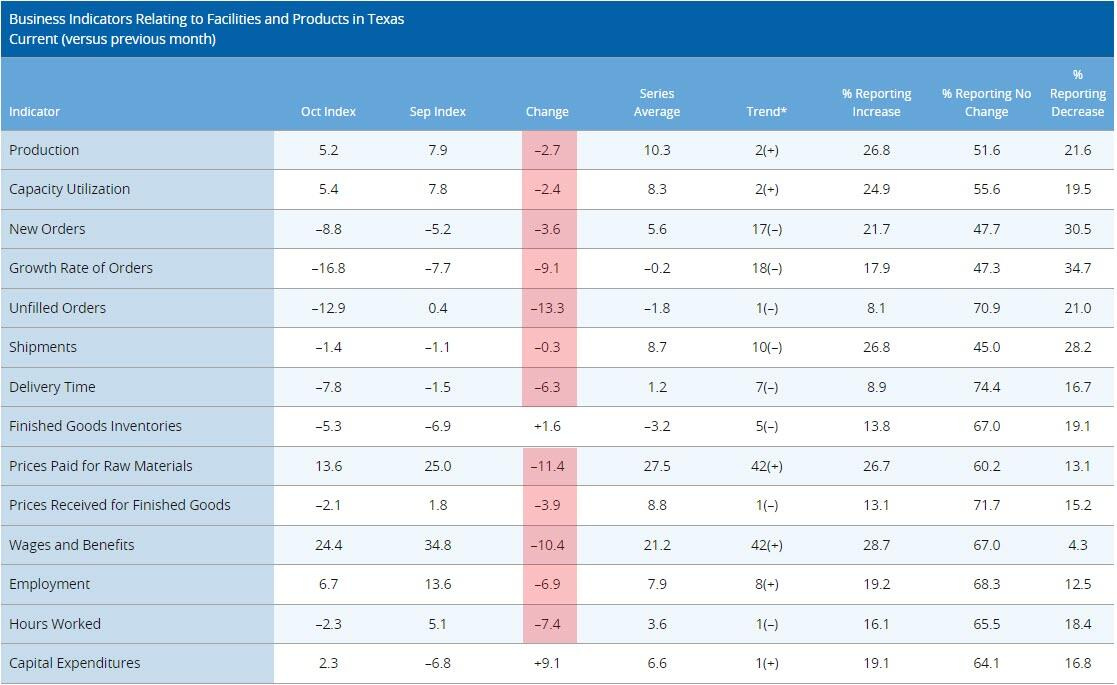This screenshot has height=685, width=1117.
Task: Click the Series Average column header
Action: (x=657, y=103)
